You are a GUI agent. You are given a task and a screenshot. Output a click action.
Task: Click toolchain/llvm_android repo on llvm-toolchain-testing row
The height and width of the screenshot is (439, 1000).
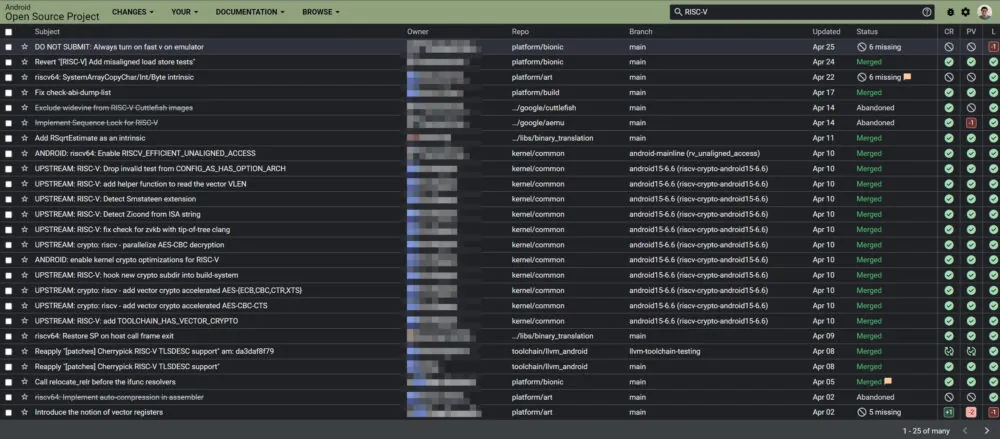(549, 352)
